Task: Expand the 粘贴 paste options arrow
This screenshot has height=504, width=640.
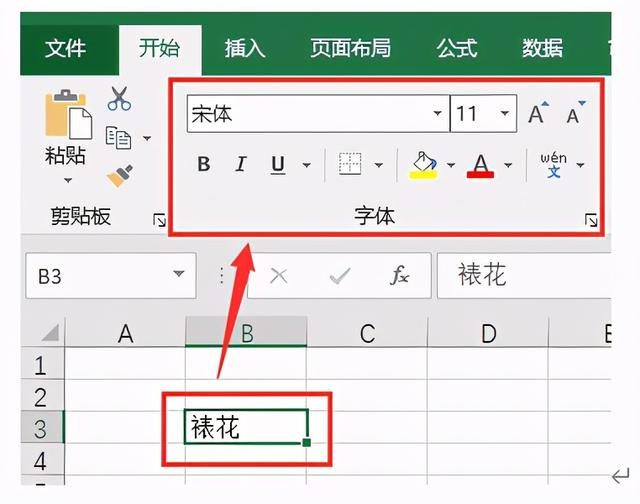Action: pyautogui.click(x=68, y=180)
